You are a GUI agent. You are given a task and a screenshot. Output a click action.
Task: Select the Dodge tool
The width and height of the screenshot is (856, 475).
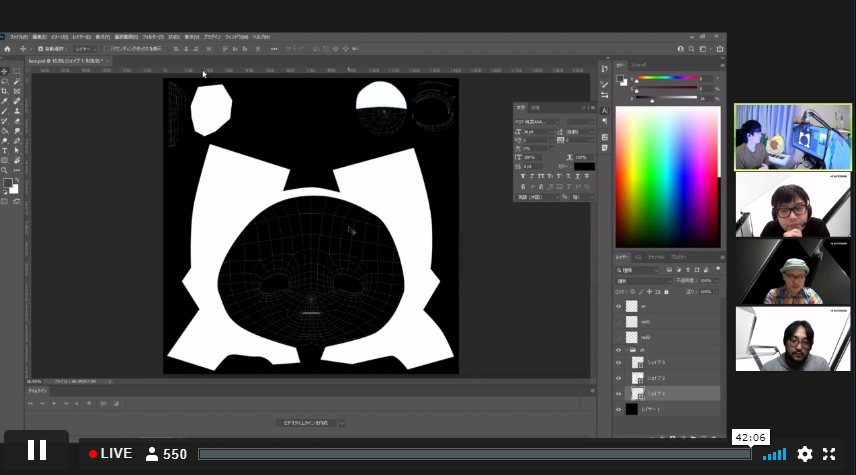click(5, 141)
